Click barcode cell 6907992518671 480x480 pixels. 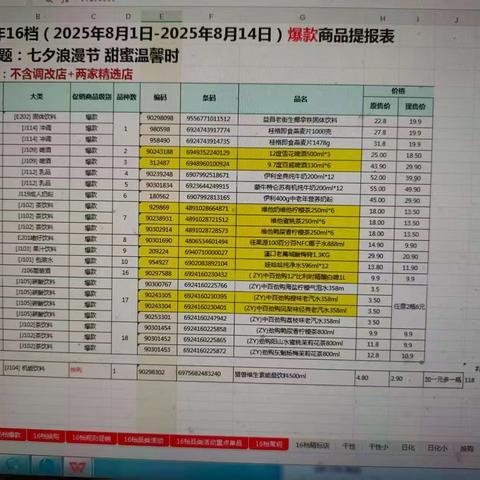click(208, 175)
